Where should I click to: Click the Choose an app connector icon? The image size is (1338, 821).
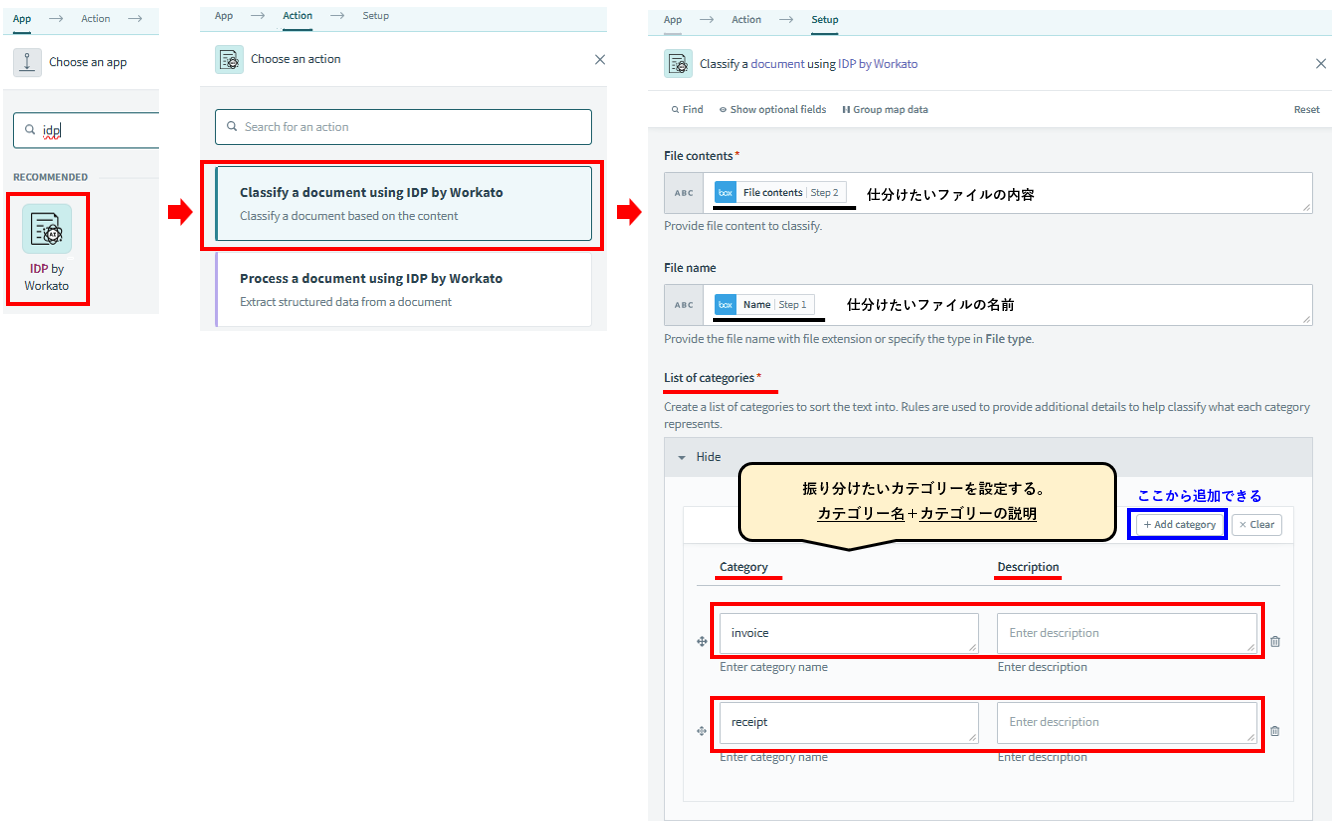(x=27, y=62)
